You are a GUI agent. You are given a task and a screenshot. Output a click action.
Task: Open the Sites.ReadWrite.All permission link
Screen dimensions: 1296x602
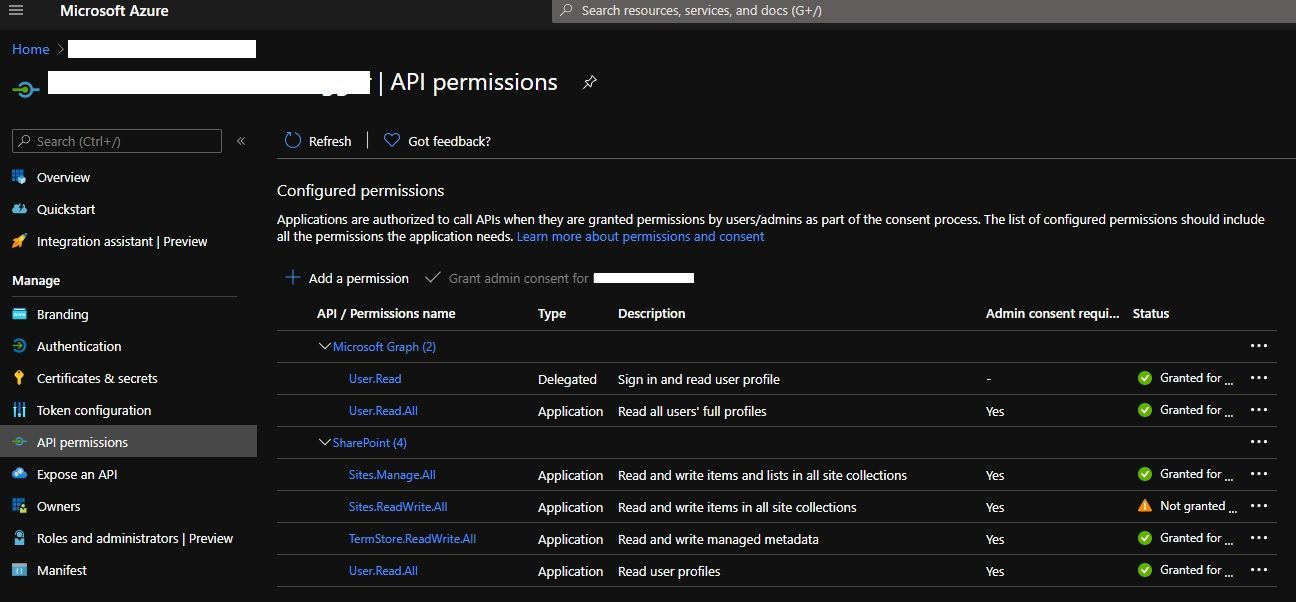398,507
